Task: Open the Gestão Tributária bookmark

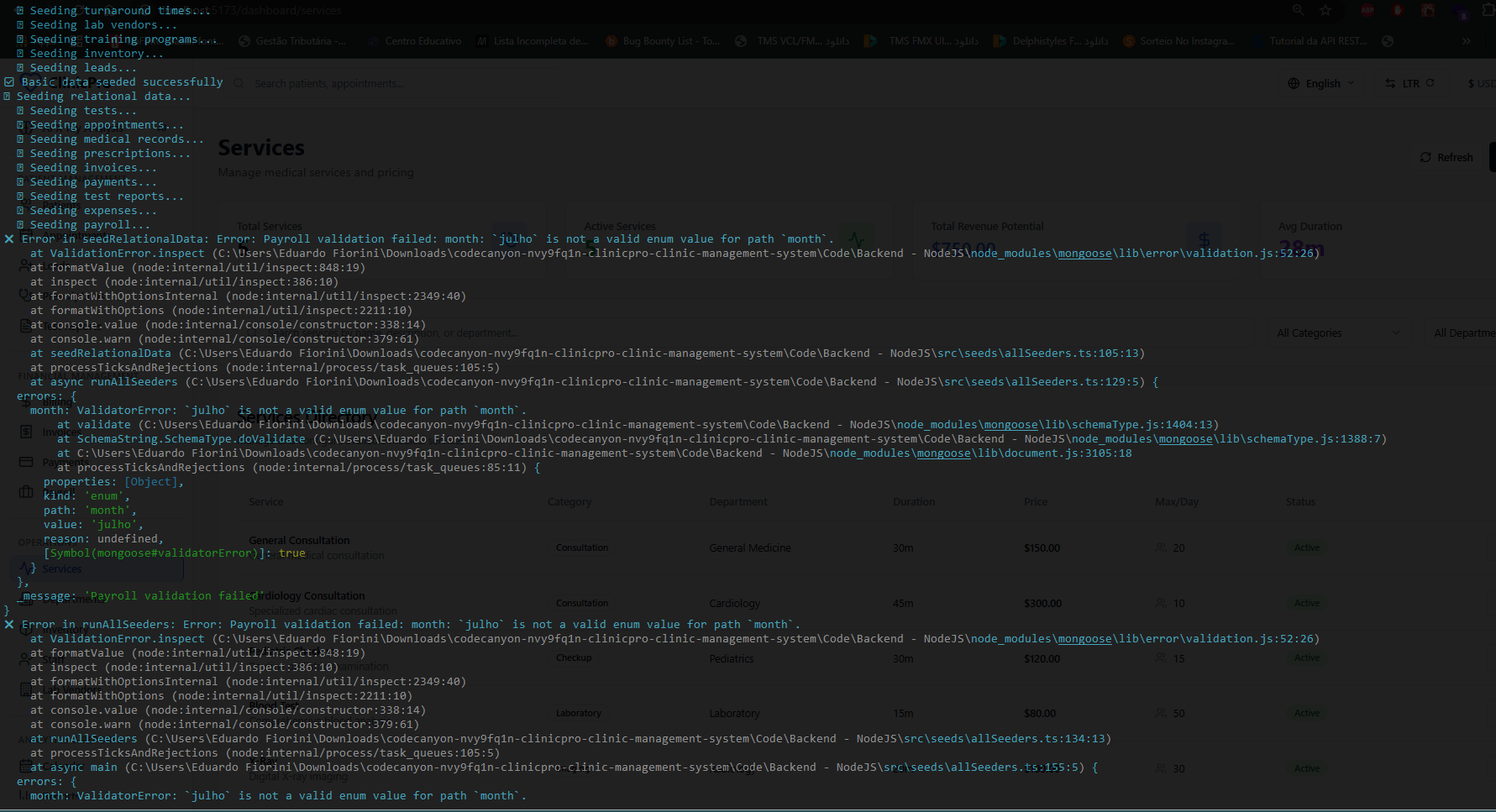Action: (x=291, y=40)
